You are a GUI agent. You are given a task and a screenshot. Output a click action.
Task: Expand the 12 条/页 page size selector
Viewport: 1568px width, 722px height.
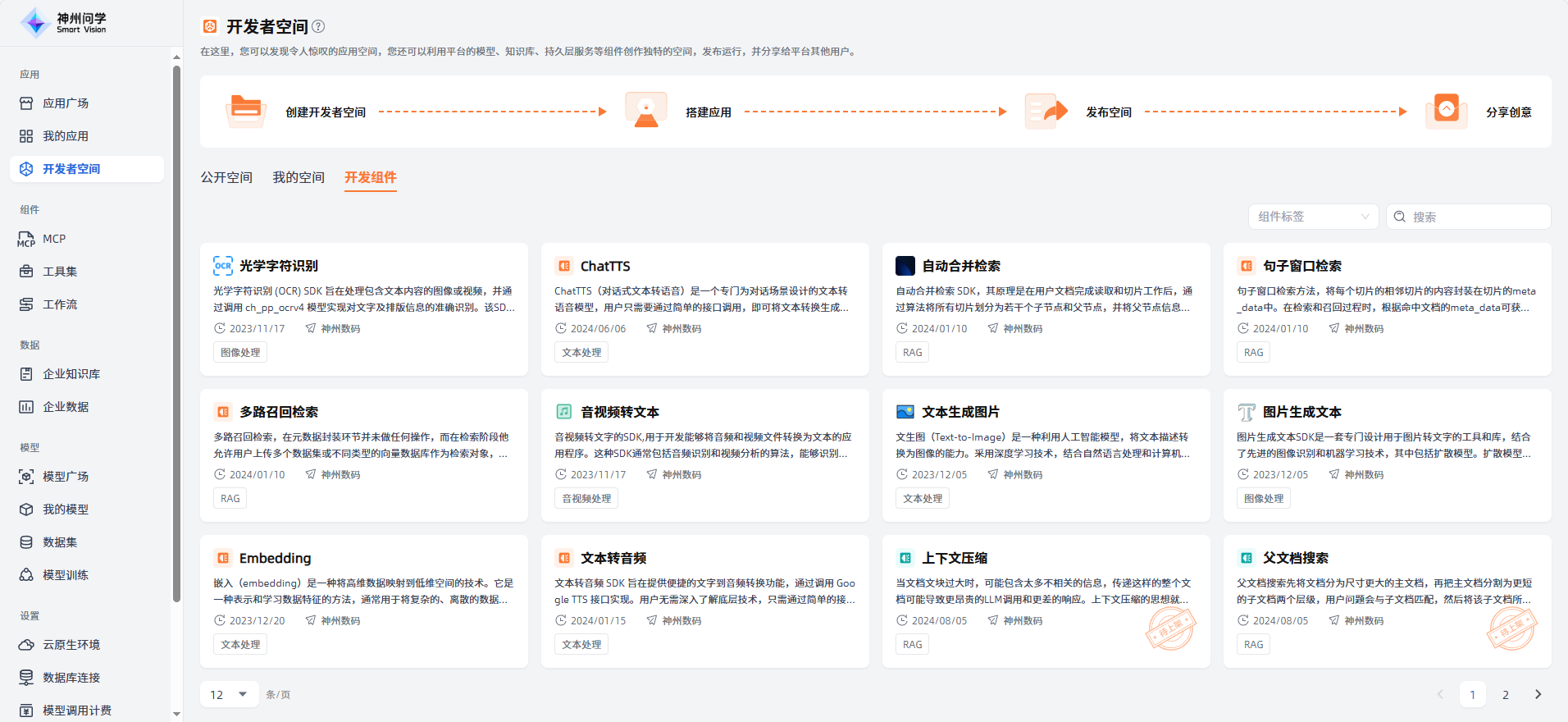pyautogui.click(x=229, y=694)
